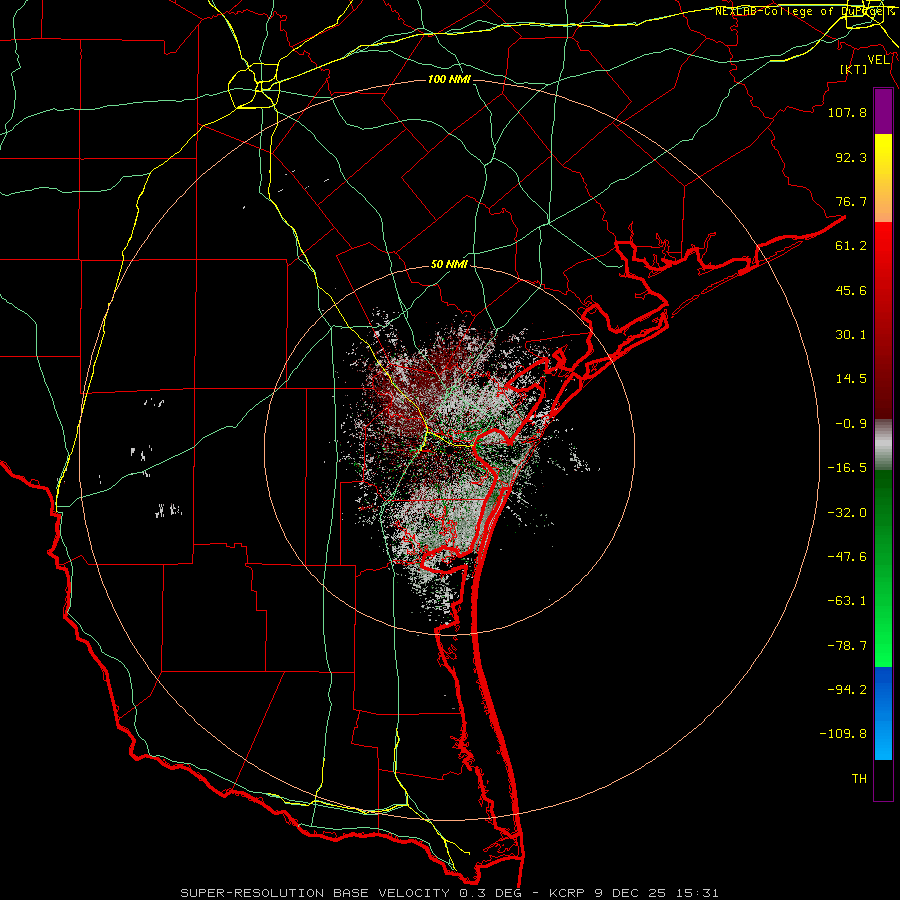
Task: Pick the yellow-orange segment of the color bar
Action: point(883,178)
